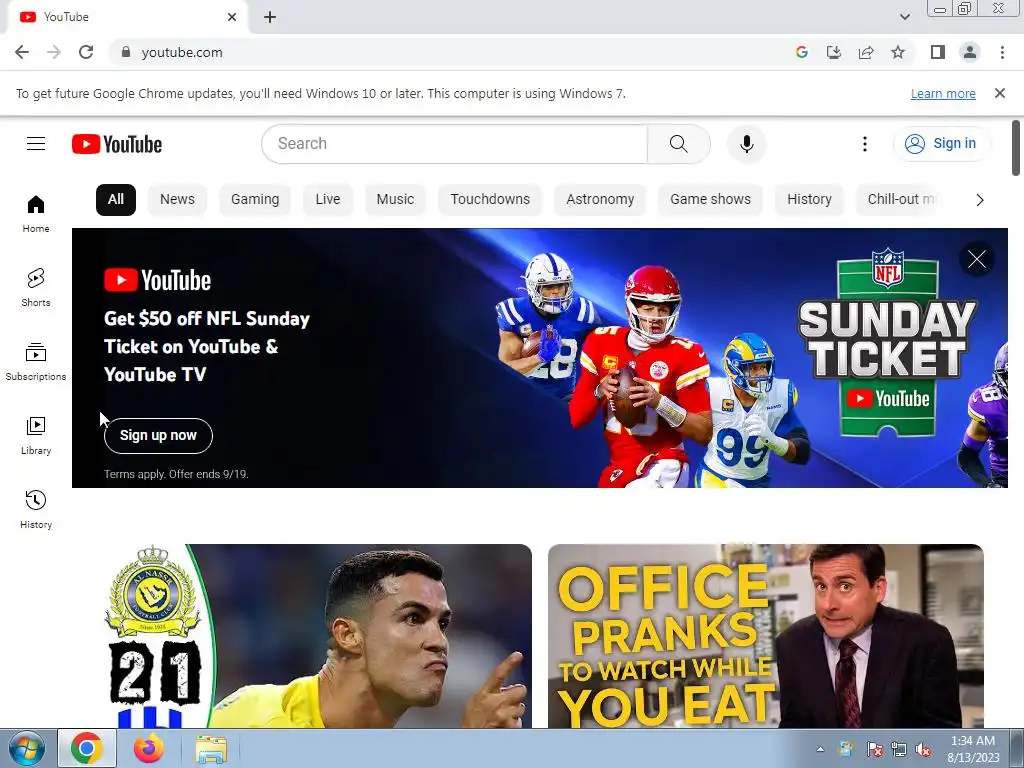Navigate back with the browser back arrow
1024x768 pixels.
pos(22,52)
